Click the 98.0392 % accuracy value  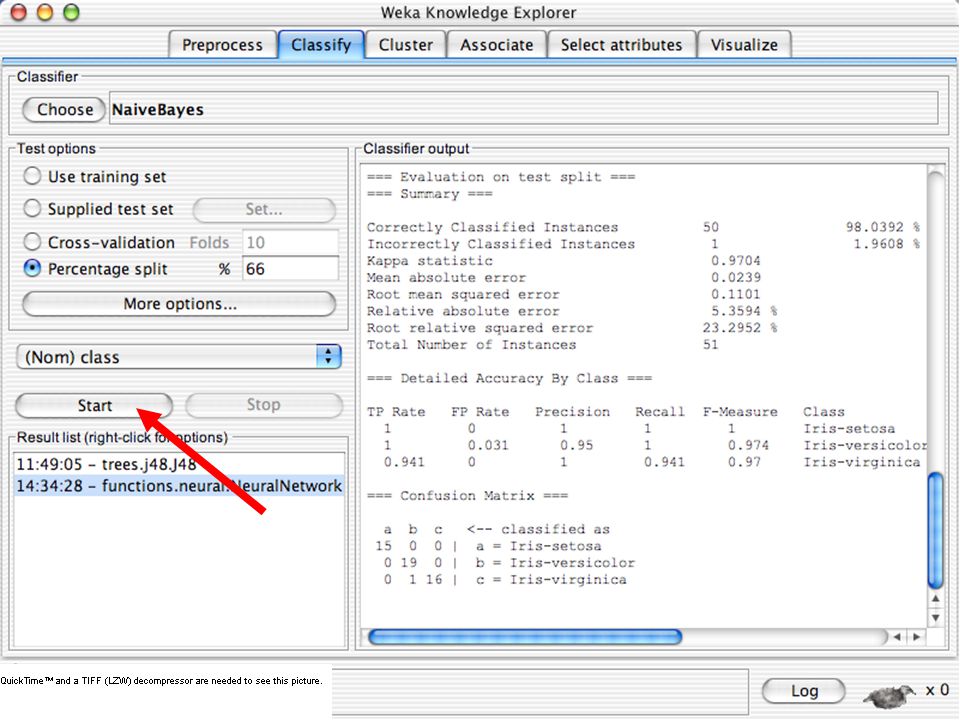pyautogui.click(x=883, y=227)
